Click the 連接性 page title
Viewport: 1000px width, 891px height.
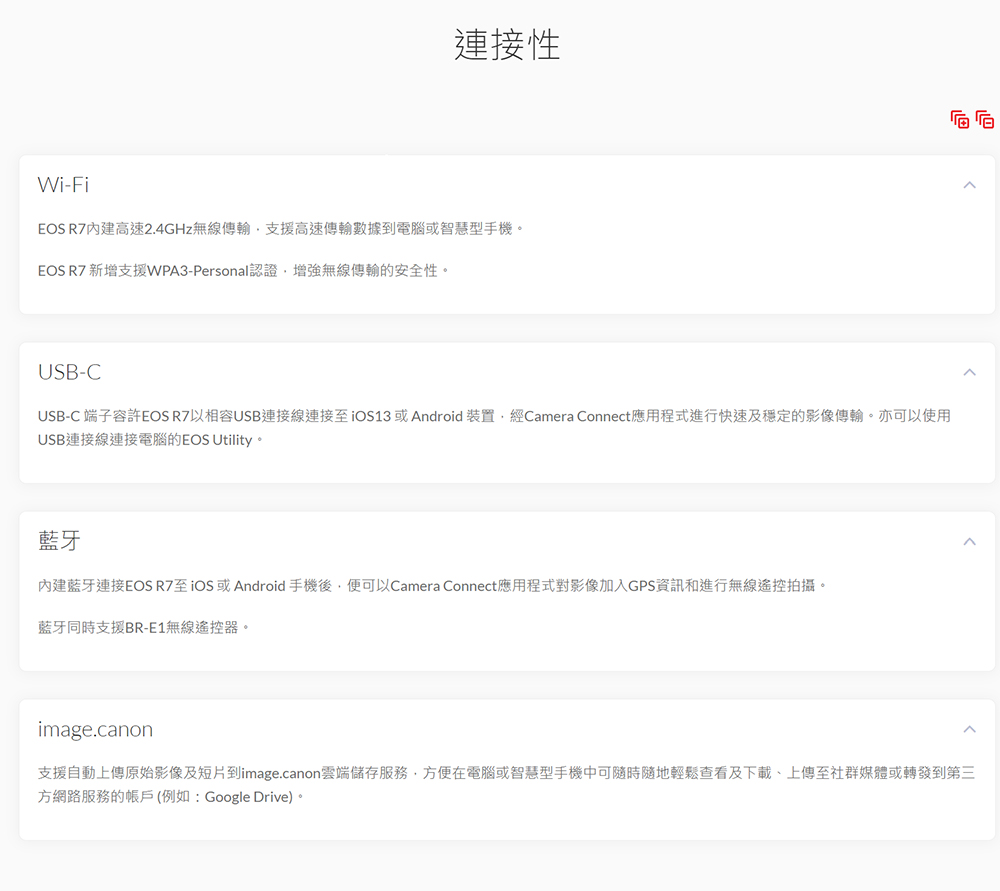point(507,45)
